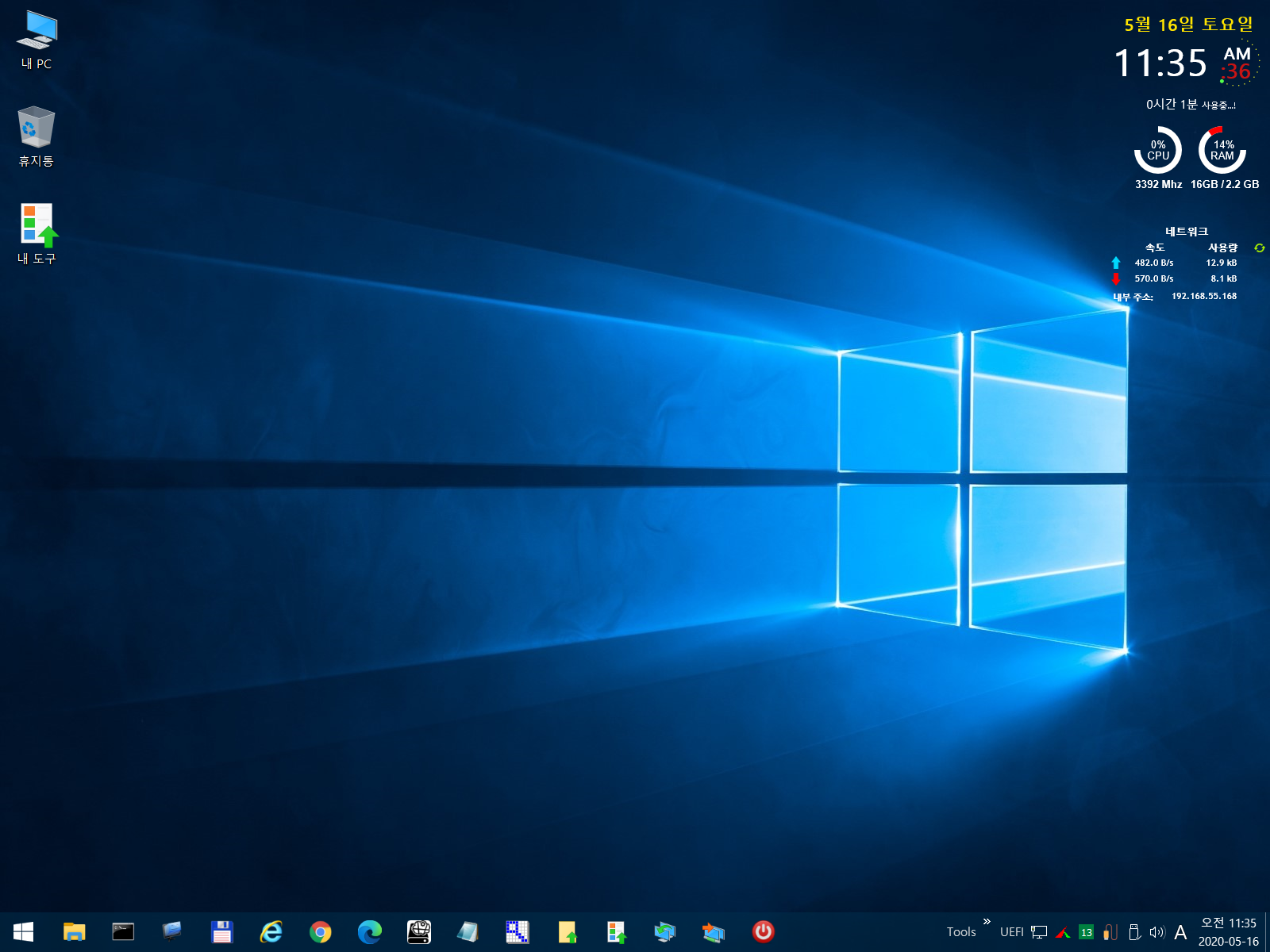Click the green 13 tray icon
The height and width of the screenshot is (952, 1270).
1087,933
